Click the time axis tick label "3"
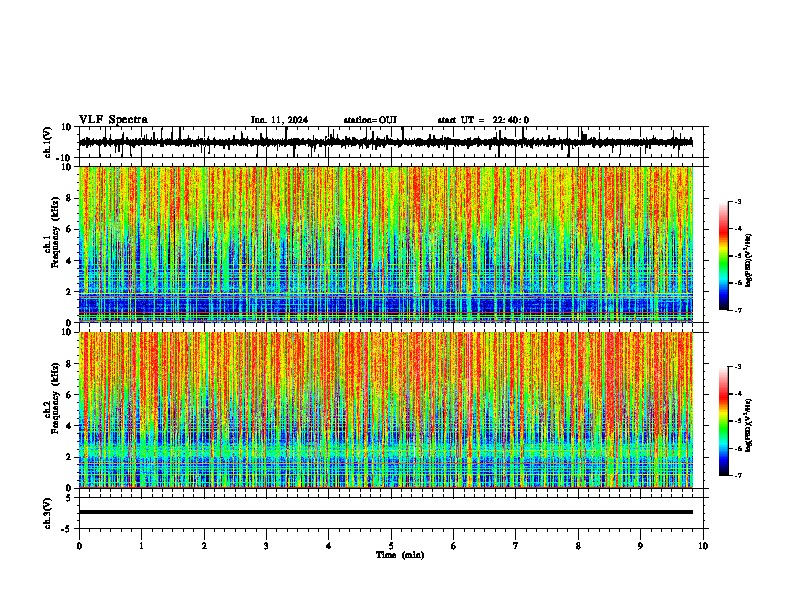Viewport: 792px width, 612px height. (266, 546)
